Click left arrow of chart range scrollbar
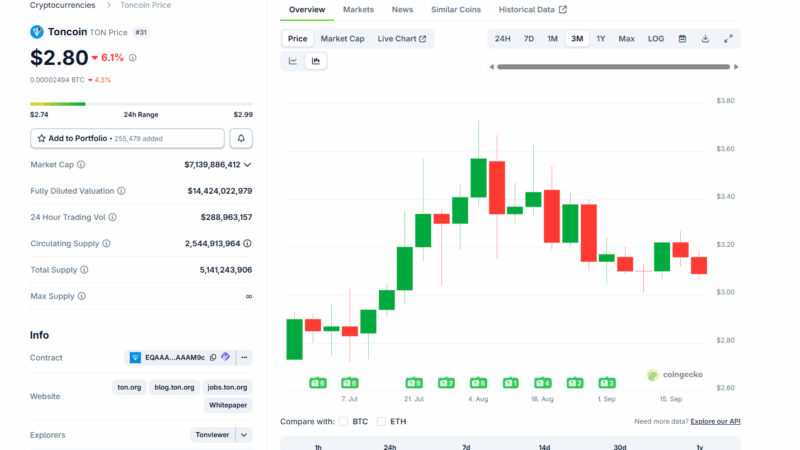This screenshot has height=450, width=800. coord(491,67)
